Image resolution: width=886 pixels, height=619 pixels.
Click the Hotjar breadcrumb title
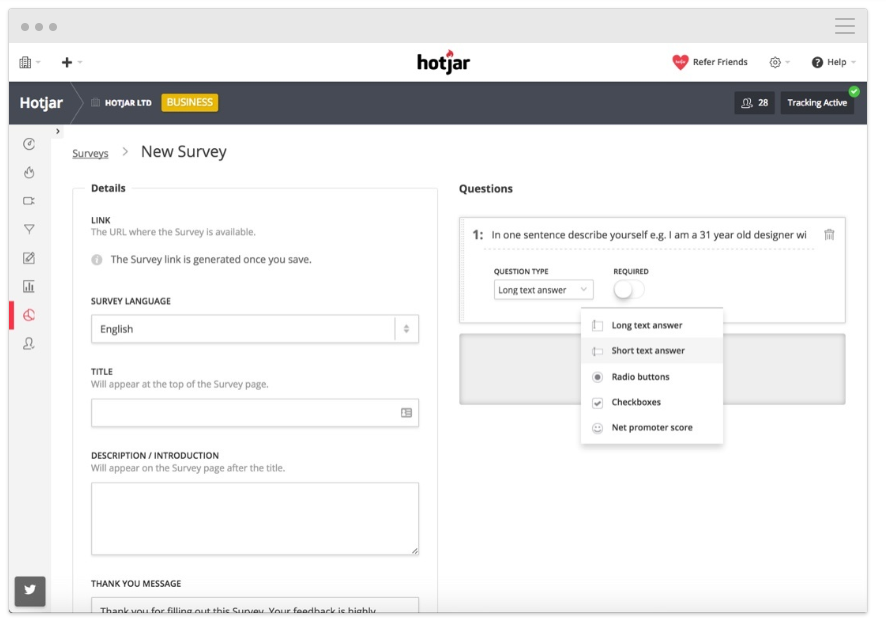coord(41,103)
